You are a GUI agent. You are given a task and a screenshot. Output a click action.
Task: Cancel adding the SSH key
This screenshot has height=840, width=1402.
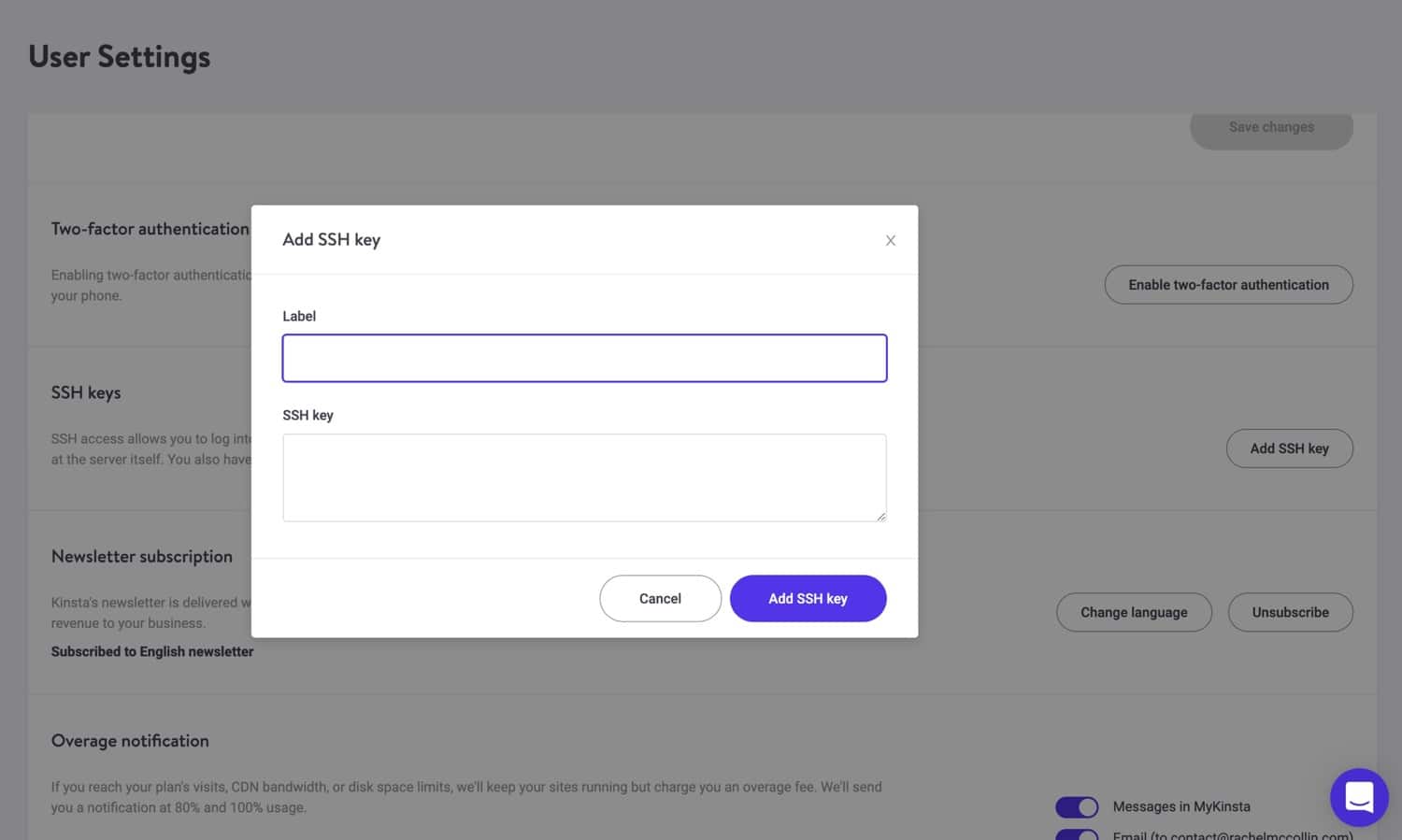click(x=660, y=598)
